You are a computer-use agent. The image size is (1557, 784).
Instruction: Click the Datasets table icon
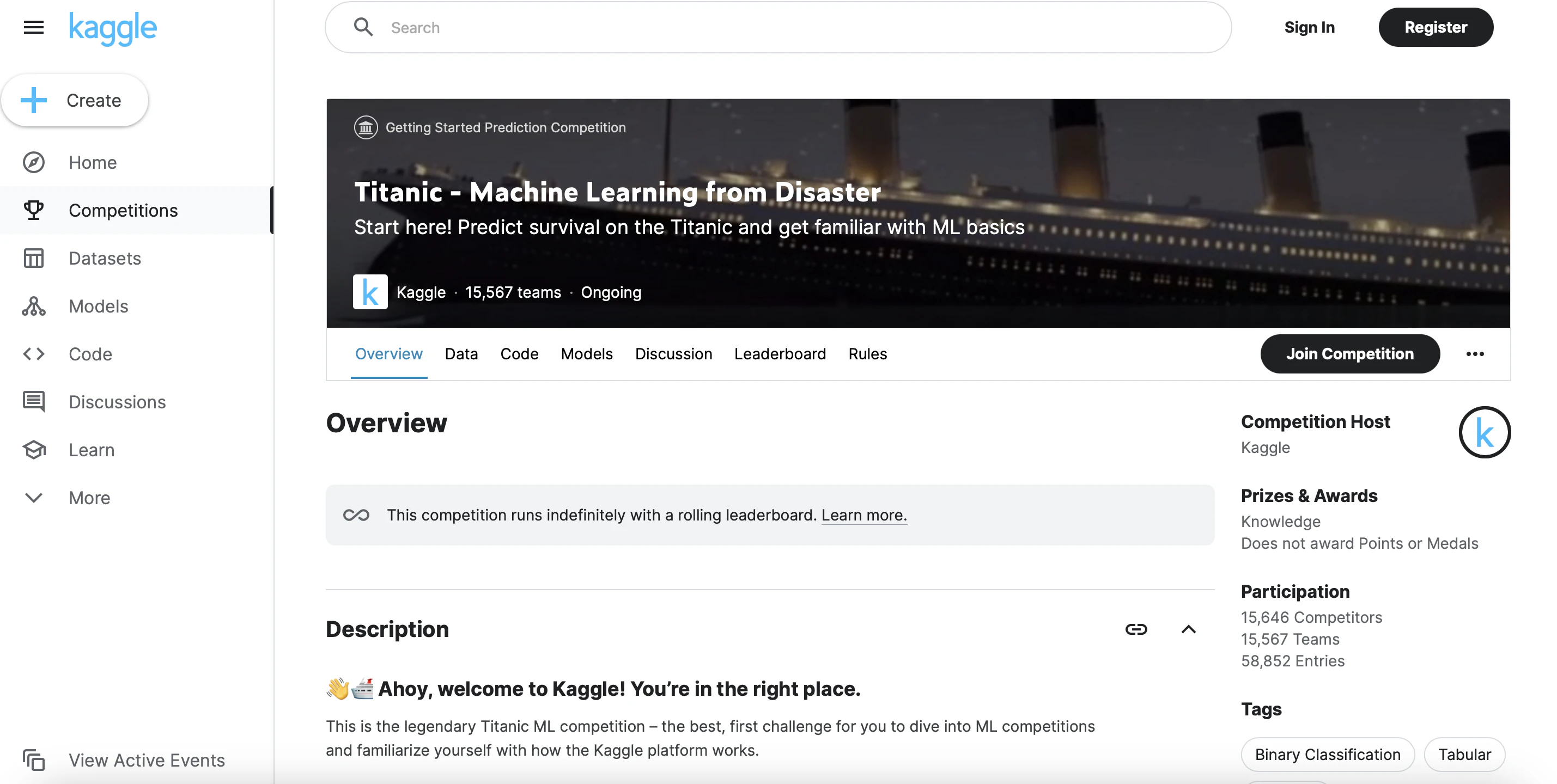(x=34, y=259)
